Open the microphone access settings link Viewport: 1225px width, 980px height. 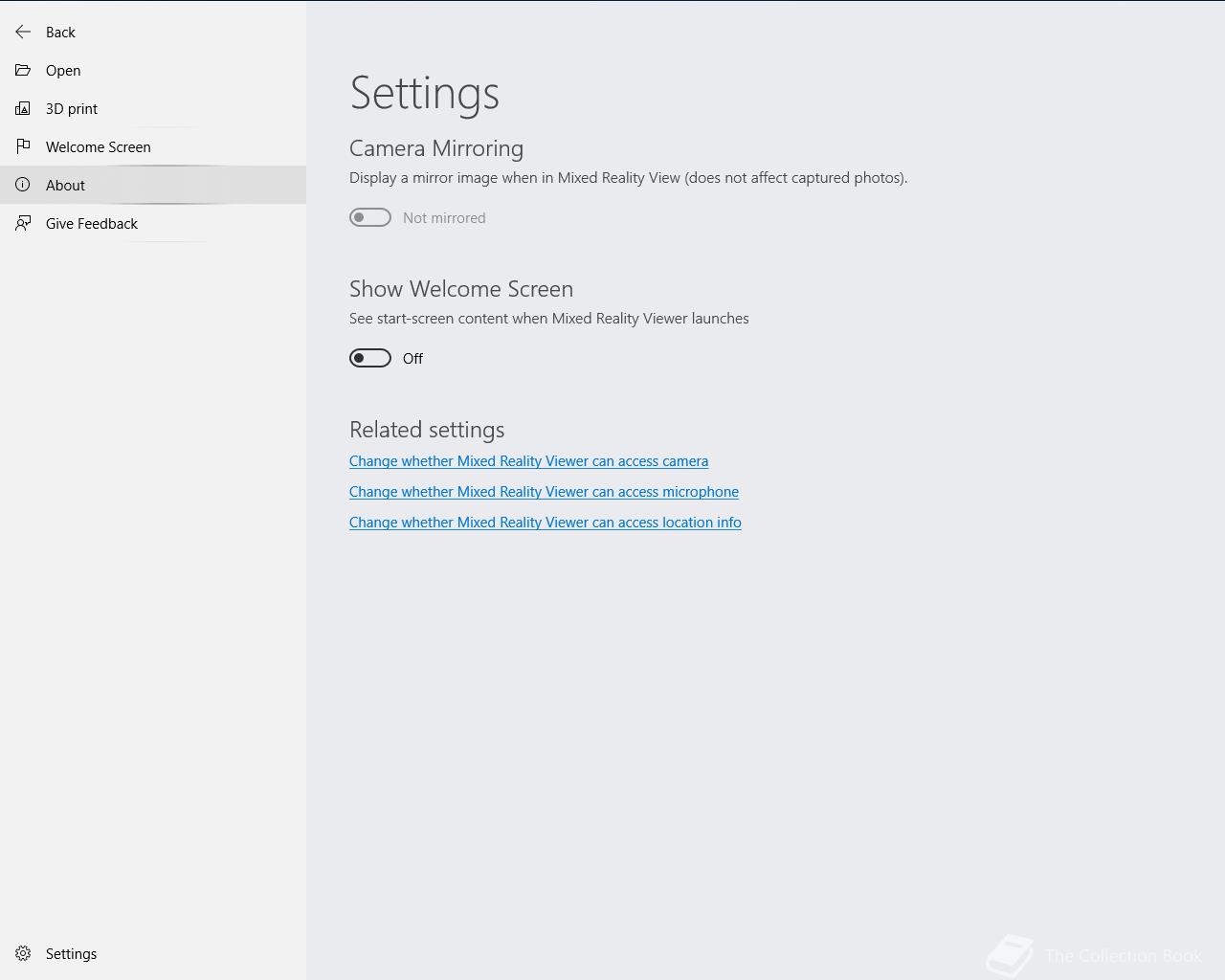click(544, 492)
